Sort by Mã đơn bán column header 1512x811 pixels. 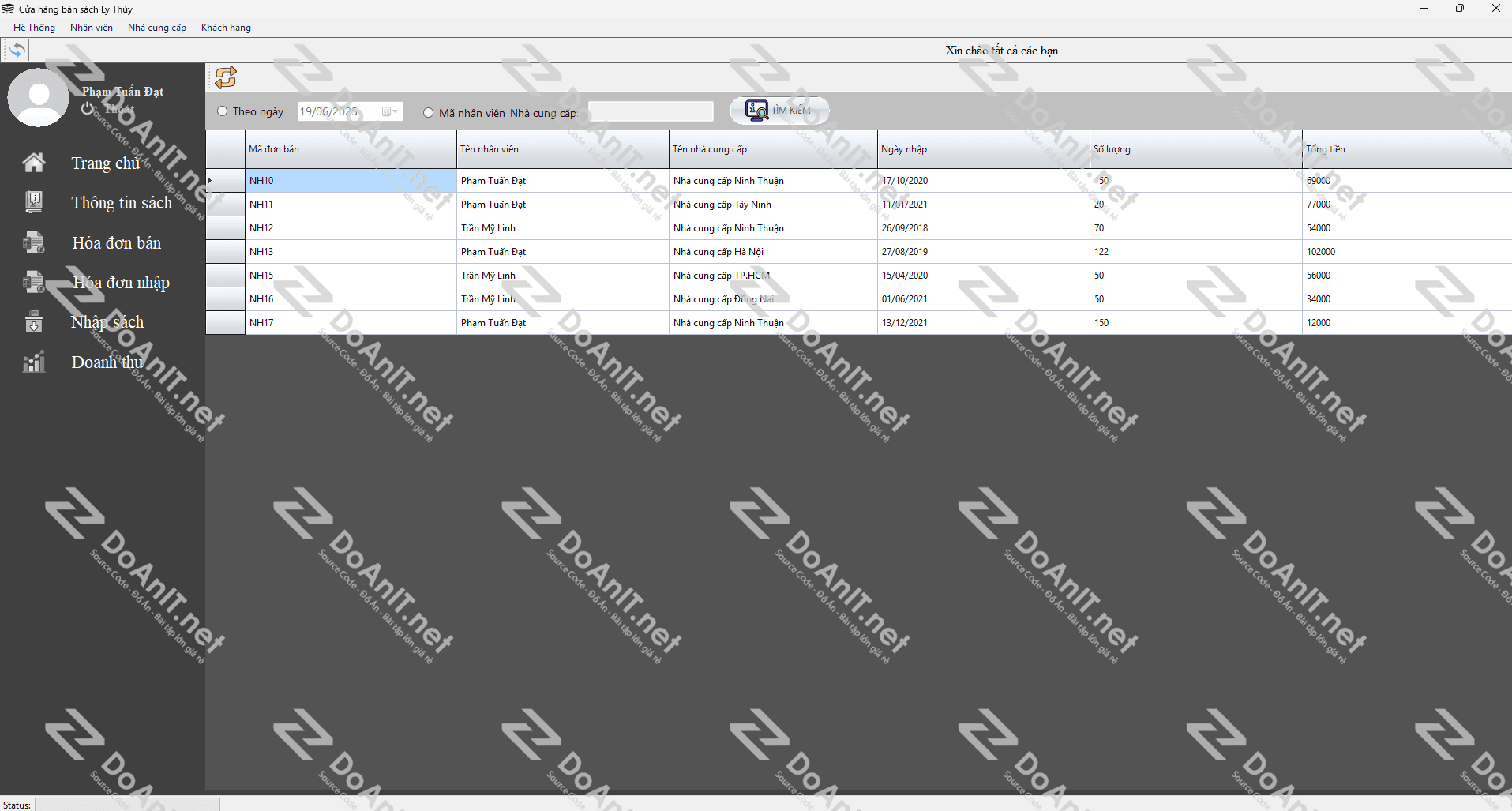351,149
